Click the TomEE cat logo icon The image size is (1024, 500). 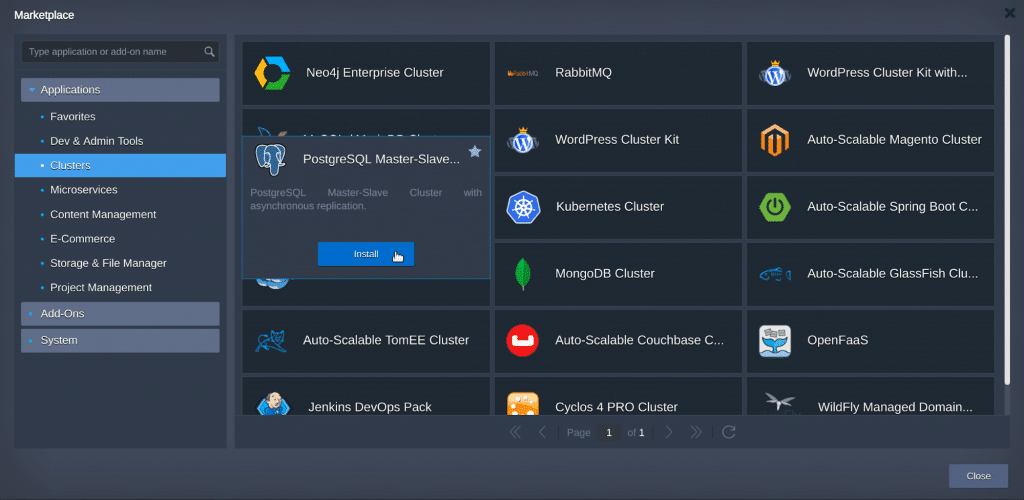pyautogui.click(x=270, y=341)
